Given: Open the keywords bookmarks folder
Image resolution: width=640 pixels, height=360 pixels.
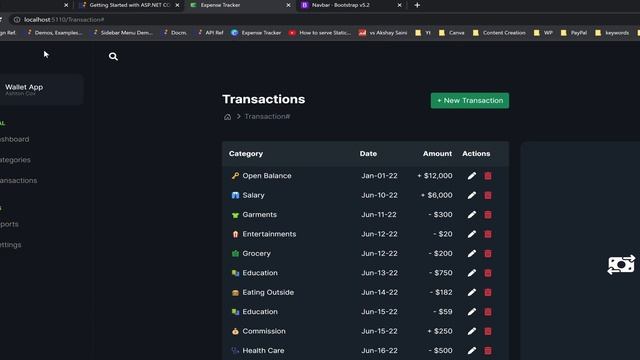Looking at the screenshot, I should (612, 33).
